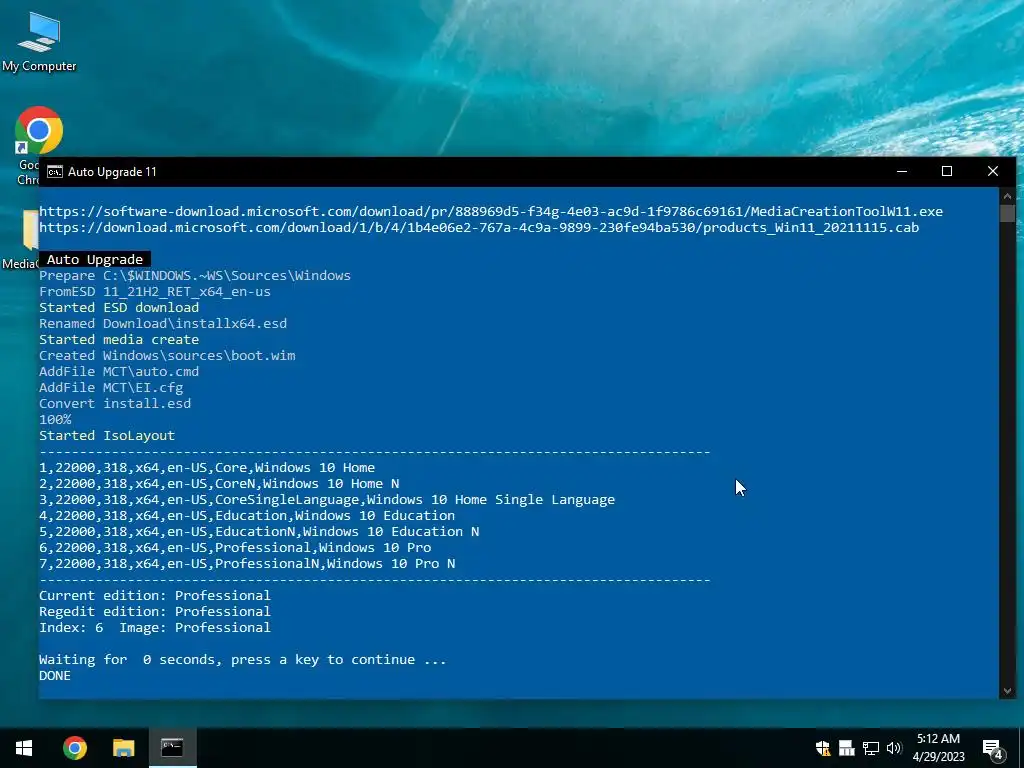Click the Current edition: Professional line
The width and height of the screenshot is (1024, 768).
(x=155, y=596)
